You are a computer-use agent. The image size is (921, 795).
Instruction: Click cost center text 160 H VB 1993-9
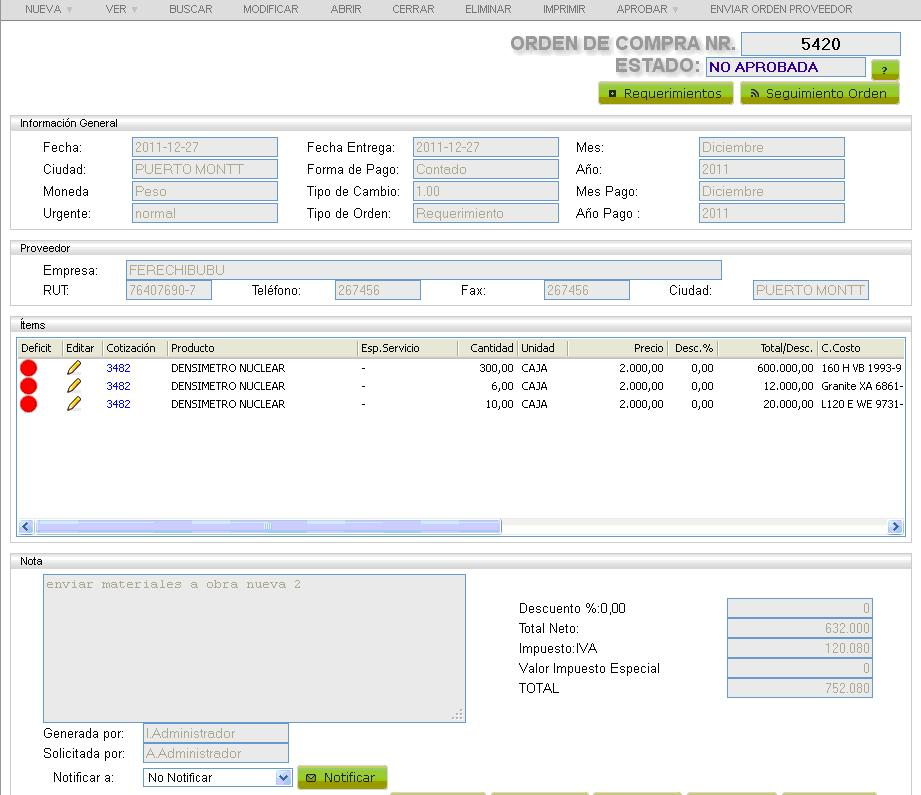tap(861, 368)
